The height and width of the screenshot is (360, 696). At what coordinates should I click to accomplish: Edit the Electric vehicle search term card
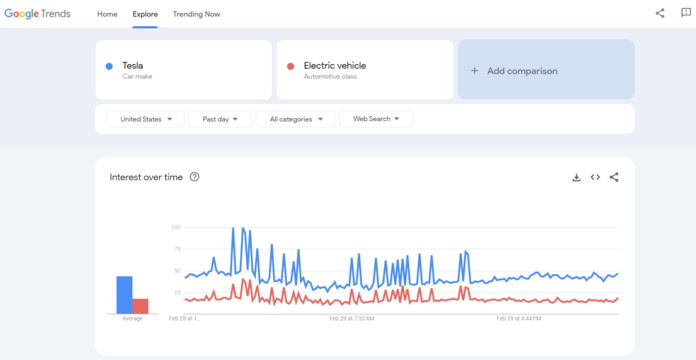[365, 70]
